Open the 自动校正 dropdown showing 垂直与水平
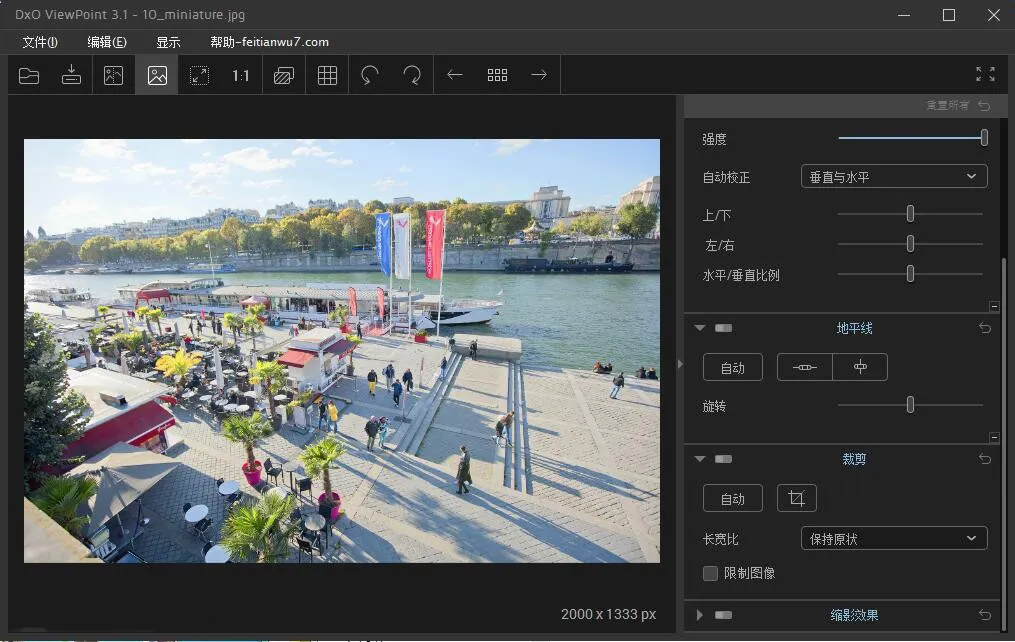 tap(893, 176)
